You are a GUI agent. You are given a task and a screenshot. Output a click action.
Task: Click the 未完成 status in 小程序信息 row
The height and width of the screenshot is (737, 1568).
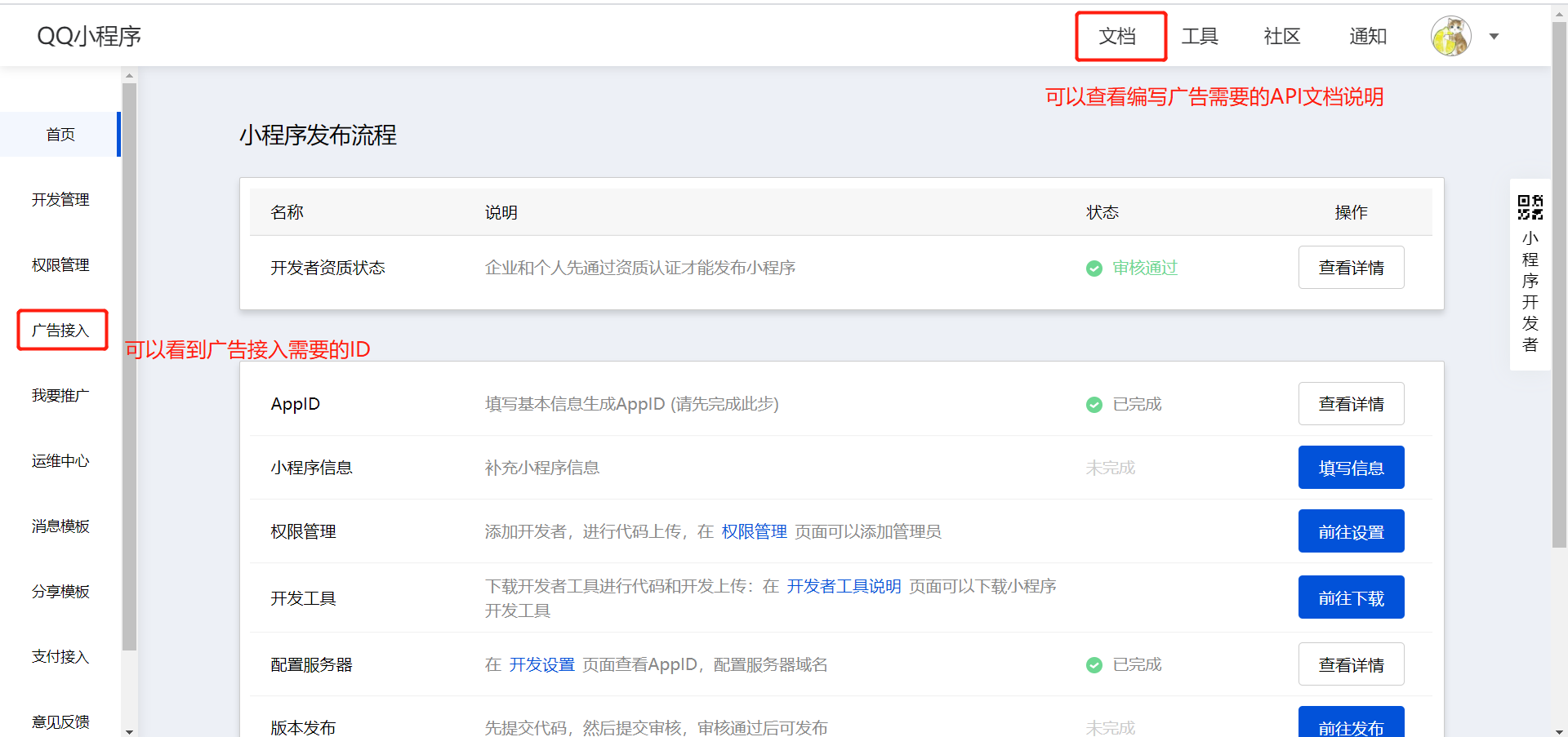coord(1111,468)
